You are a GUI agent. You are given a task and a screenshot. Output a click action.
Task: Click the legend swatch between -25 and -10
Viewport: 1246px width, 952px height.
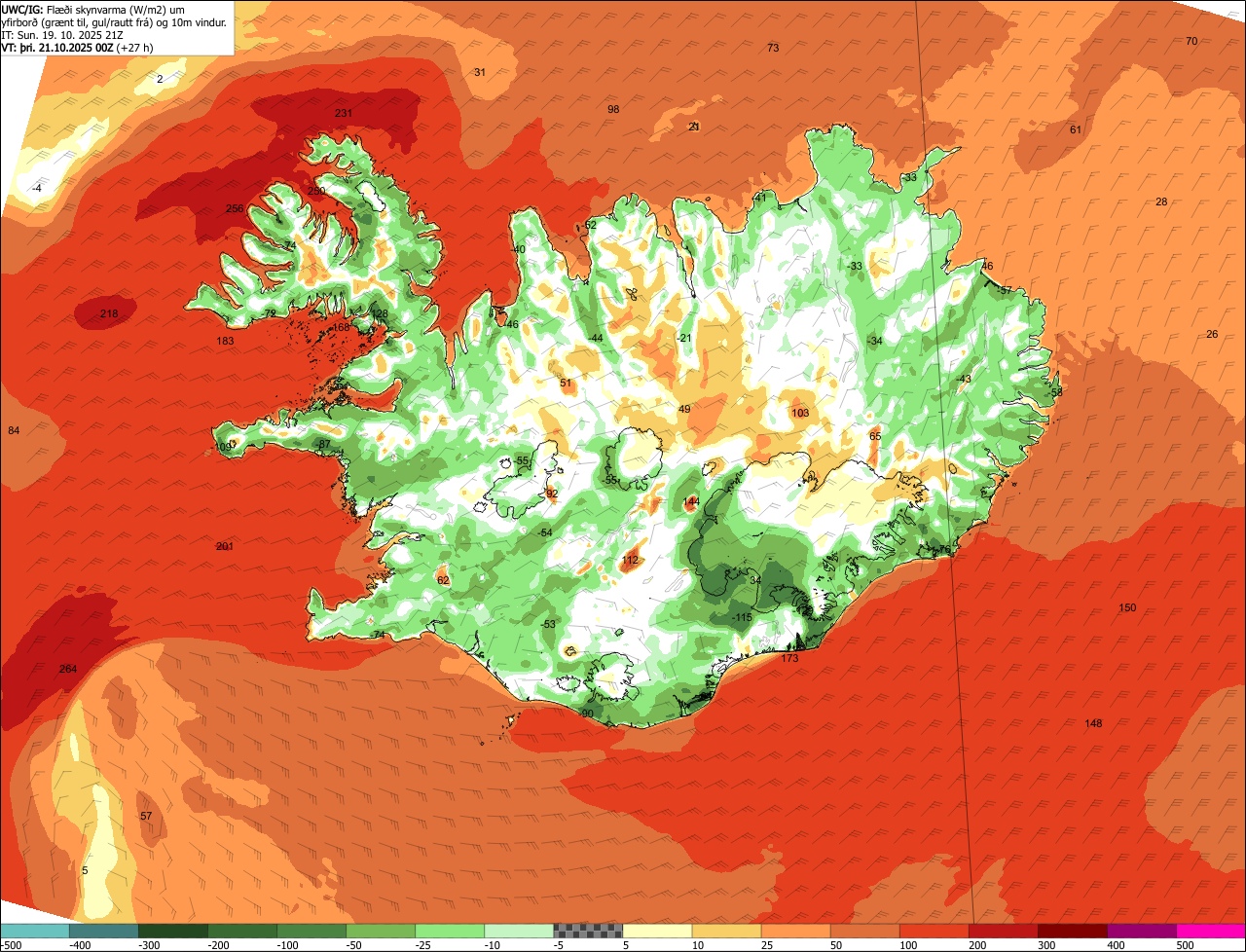pos(450,931)
